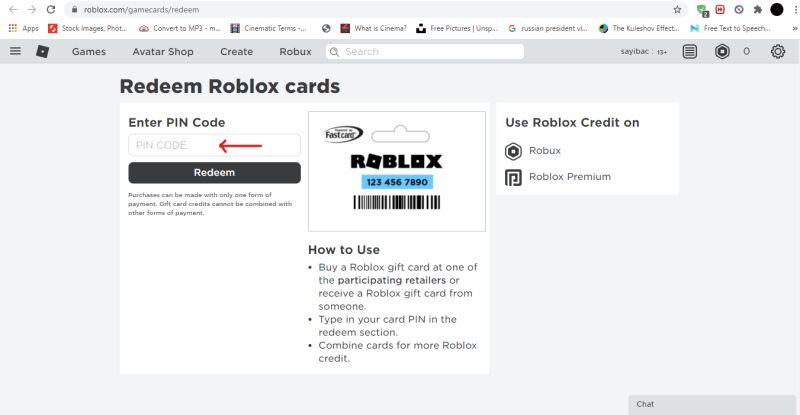Click the participating retailers link

coord(391,280)
